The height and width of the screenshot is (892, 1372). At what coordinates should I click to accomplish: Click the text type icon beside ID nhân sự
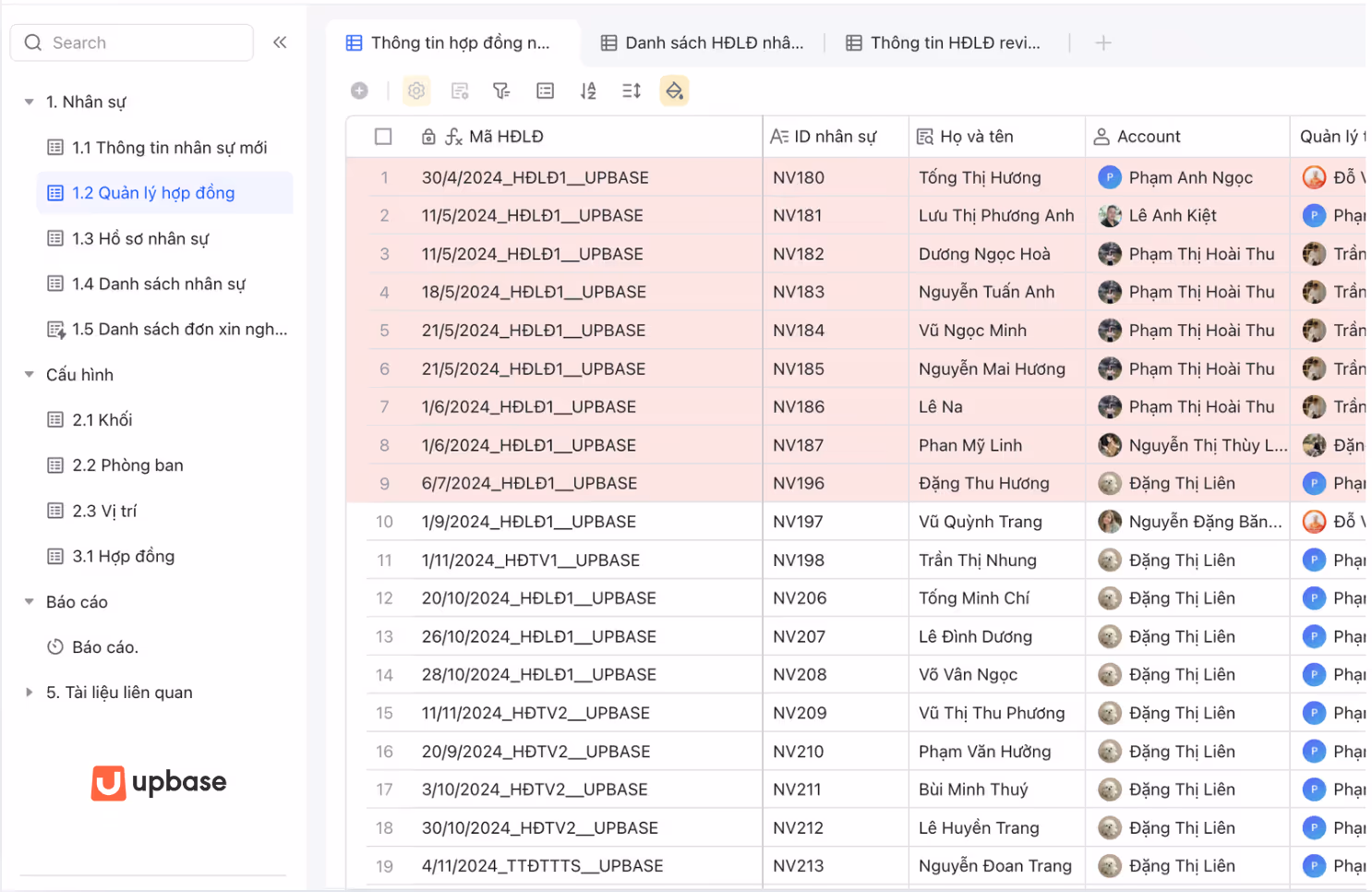pyautogui.click(x=779, y=137)
